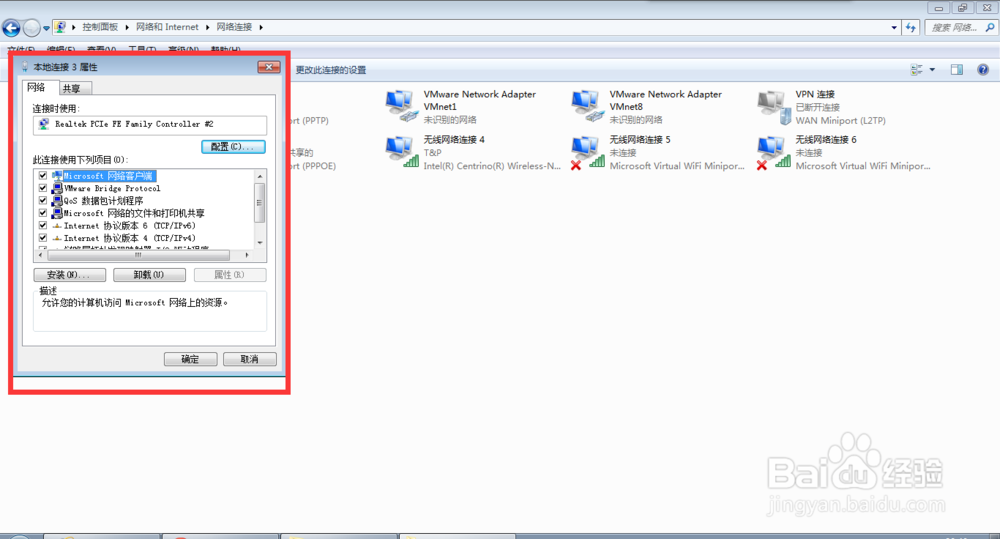Click Intel(R) Centrino(R) Wireless-N text
Image resolution: width=1000 pixels, height=539 pixels.
[492, 166]
